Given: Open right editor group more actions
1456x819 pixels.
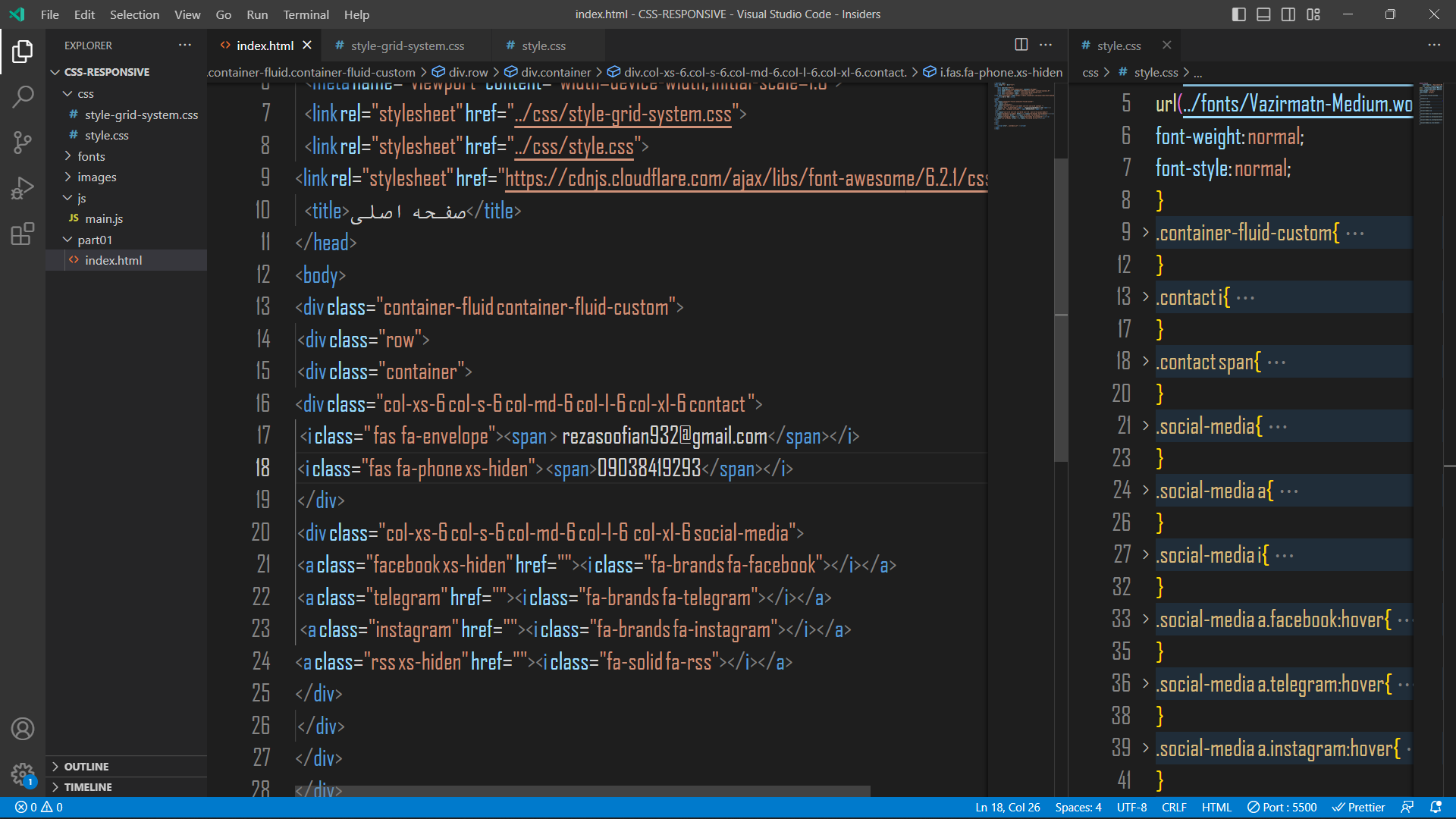Looking at the screenshot, I should [x=1434, y=45].
